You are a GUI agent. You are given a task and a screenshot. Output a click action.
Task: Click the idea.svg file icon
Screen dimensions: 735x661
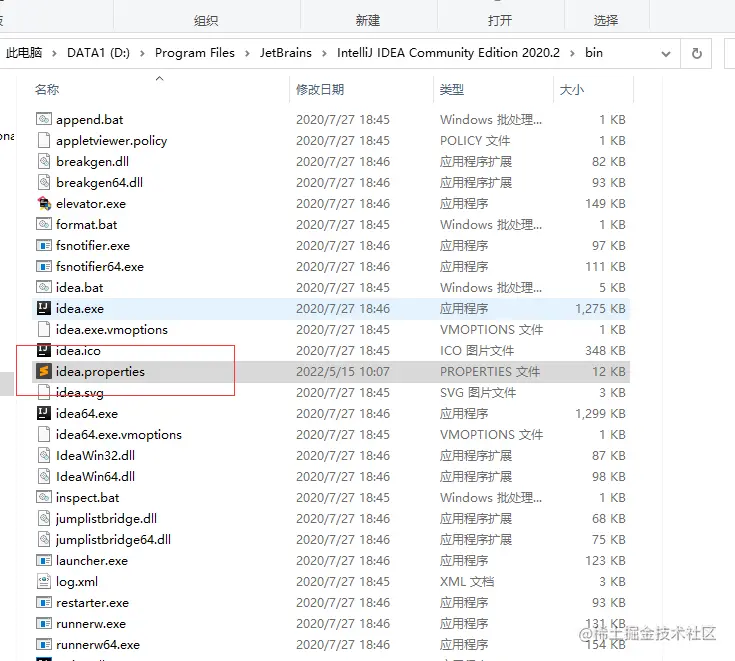point(44,392)
